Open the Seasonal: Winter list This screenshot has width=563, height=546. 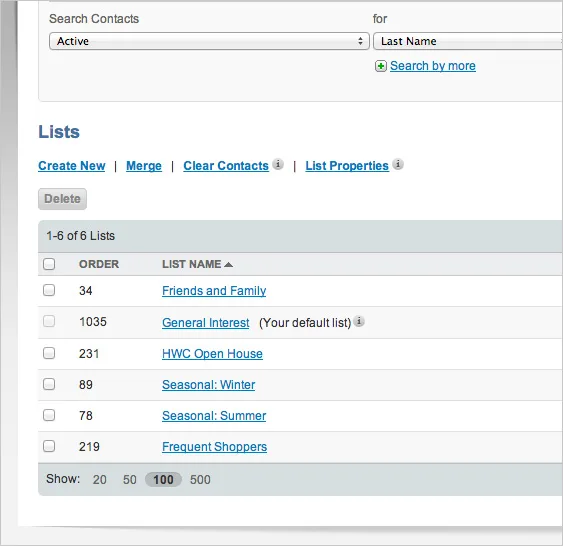(209, 385)
